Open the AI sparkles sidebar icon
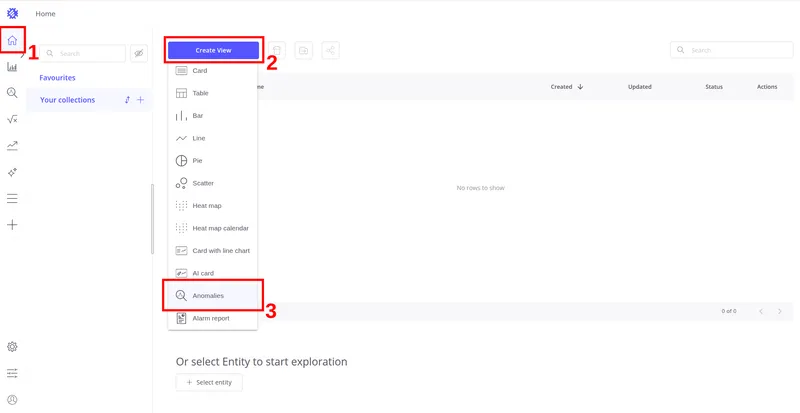800x413 pixels. click(x=12, y=173)
